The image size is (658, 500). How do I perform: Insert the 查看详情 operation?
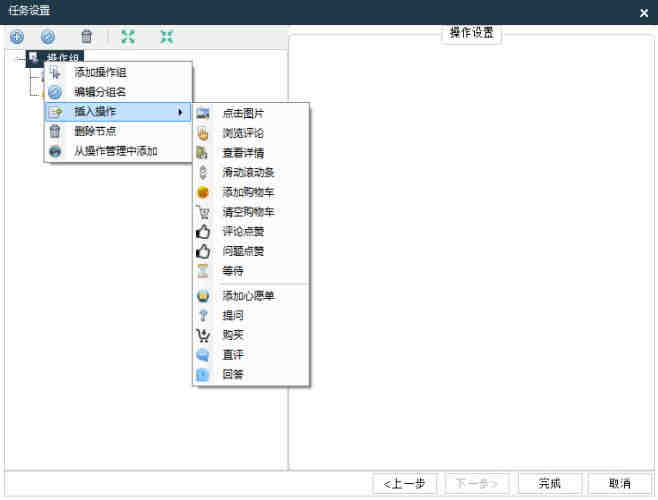point(251,153)
